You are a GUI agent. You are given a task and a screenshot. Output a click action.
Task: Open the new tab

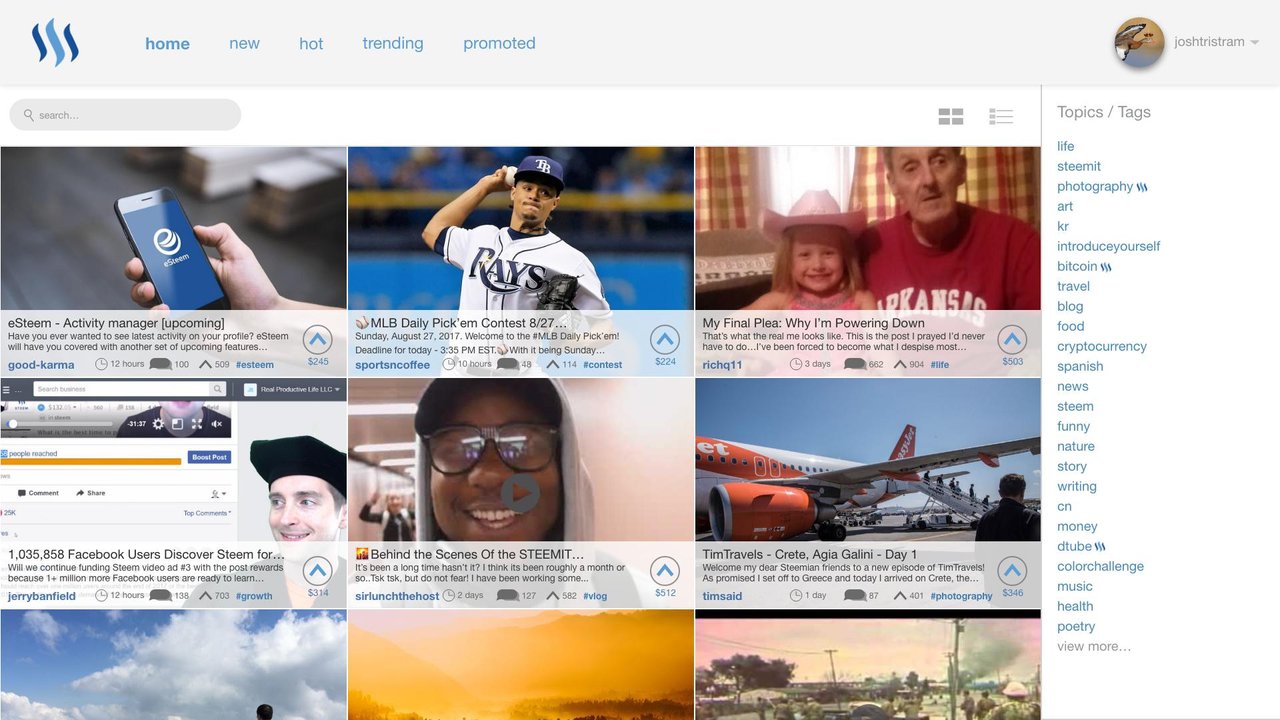[244, 43]
